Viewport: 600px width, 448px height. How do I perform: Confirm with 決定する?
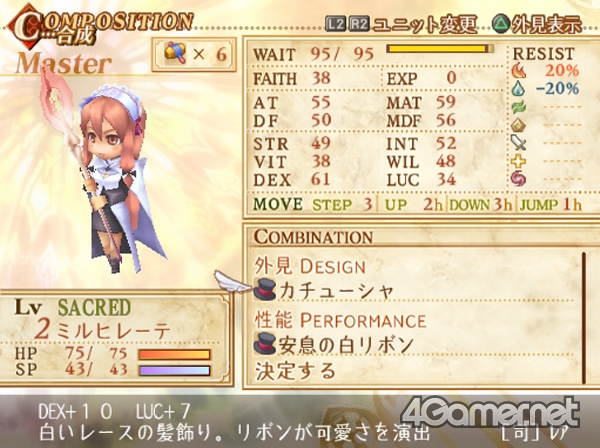295,371
